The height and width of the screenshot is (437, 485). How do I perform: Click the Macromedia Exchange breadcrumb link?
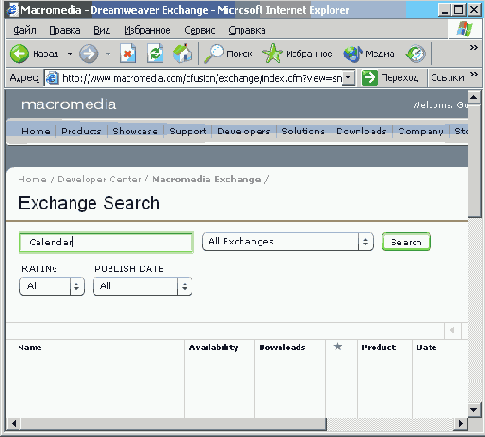(207, 179)
